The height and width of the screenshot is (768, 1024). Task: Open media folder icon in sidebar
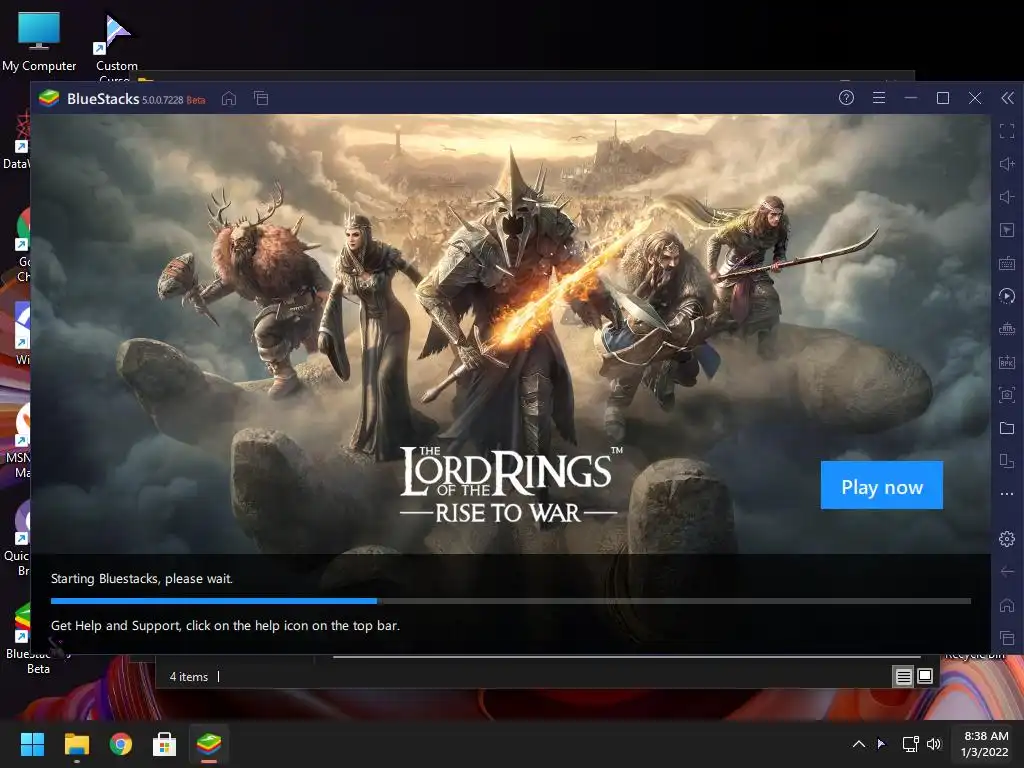coord(1007,428)
